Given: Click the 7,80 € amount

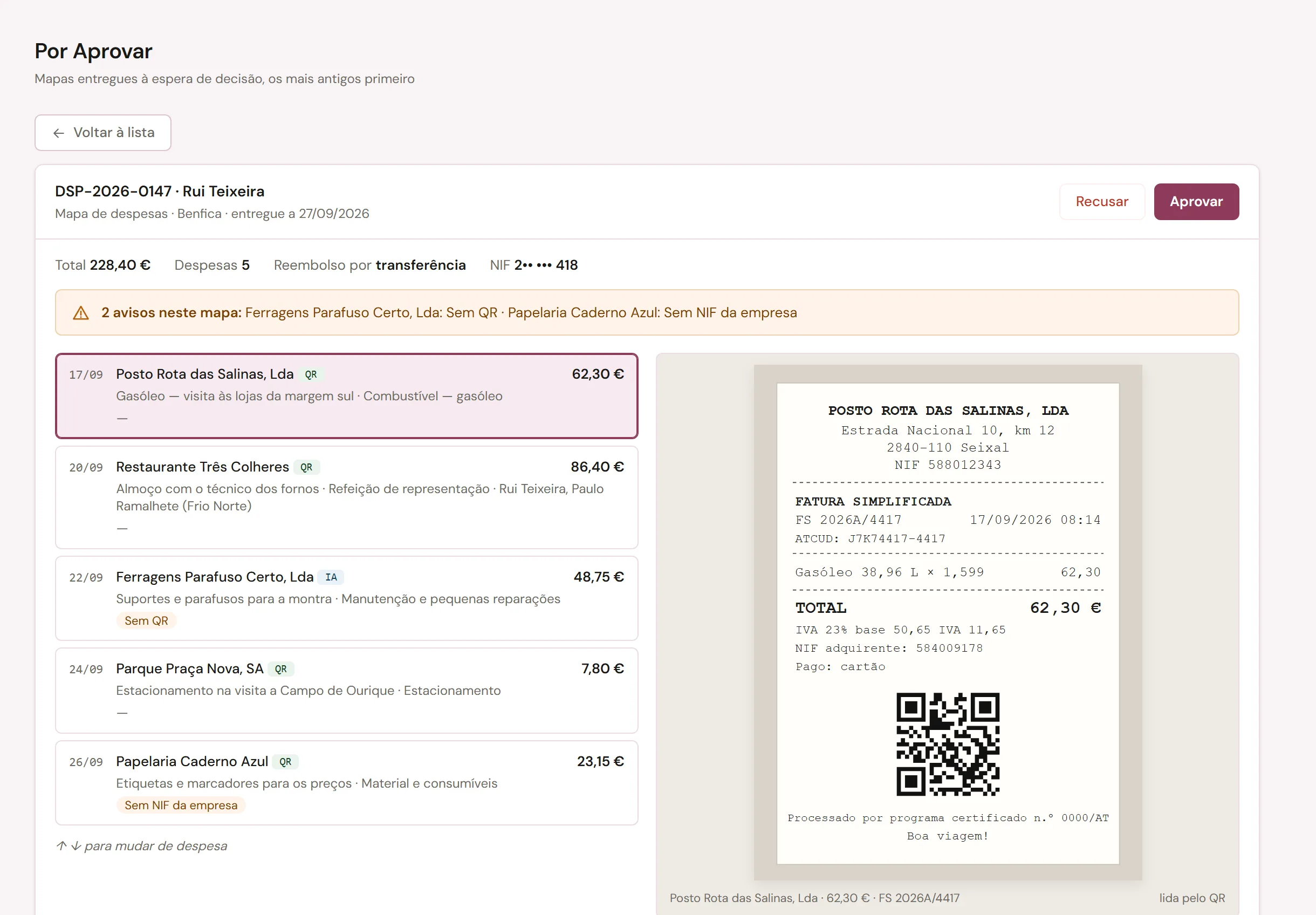Looking at the screenshot, I should point(602,669).
